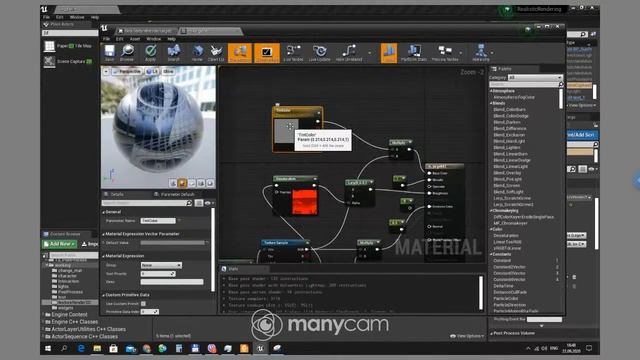
Task: Switch to the first material editor tab
Action: (147, 31)
